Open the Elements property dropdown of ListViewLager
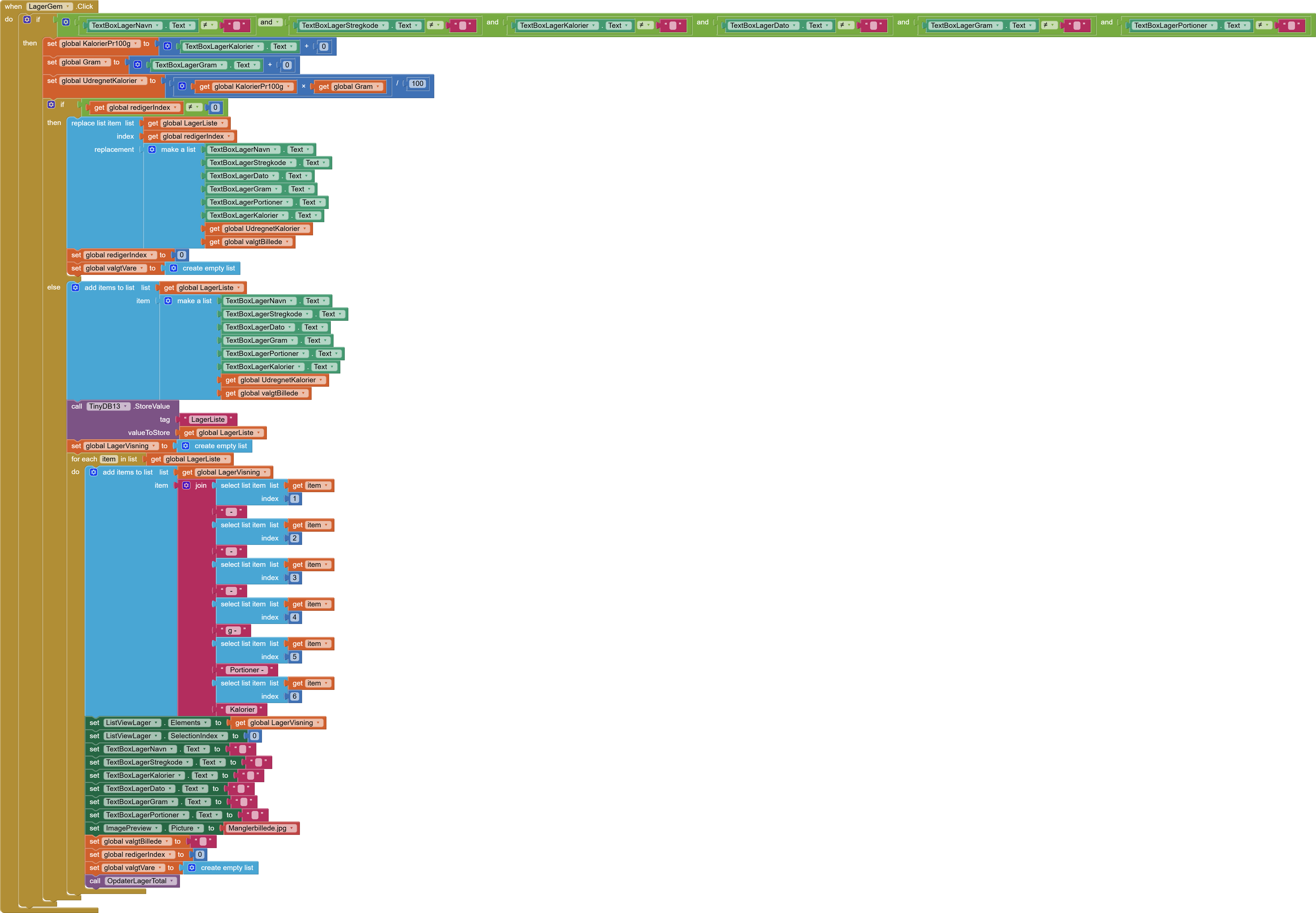The height and width of the screenshot is (913, 1316). (189, 723)
